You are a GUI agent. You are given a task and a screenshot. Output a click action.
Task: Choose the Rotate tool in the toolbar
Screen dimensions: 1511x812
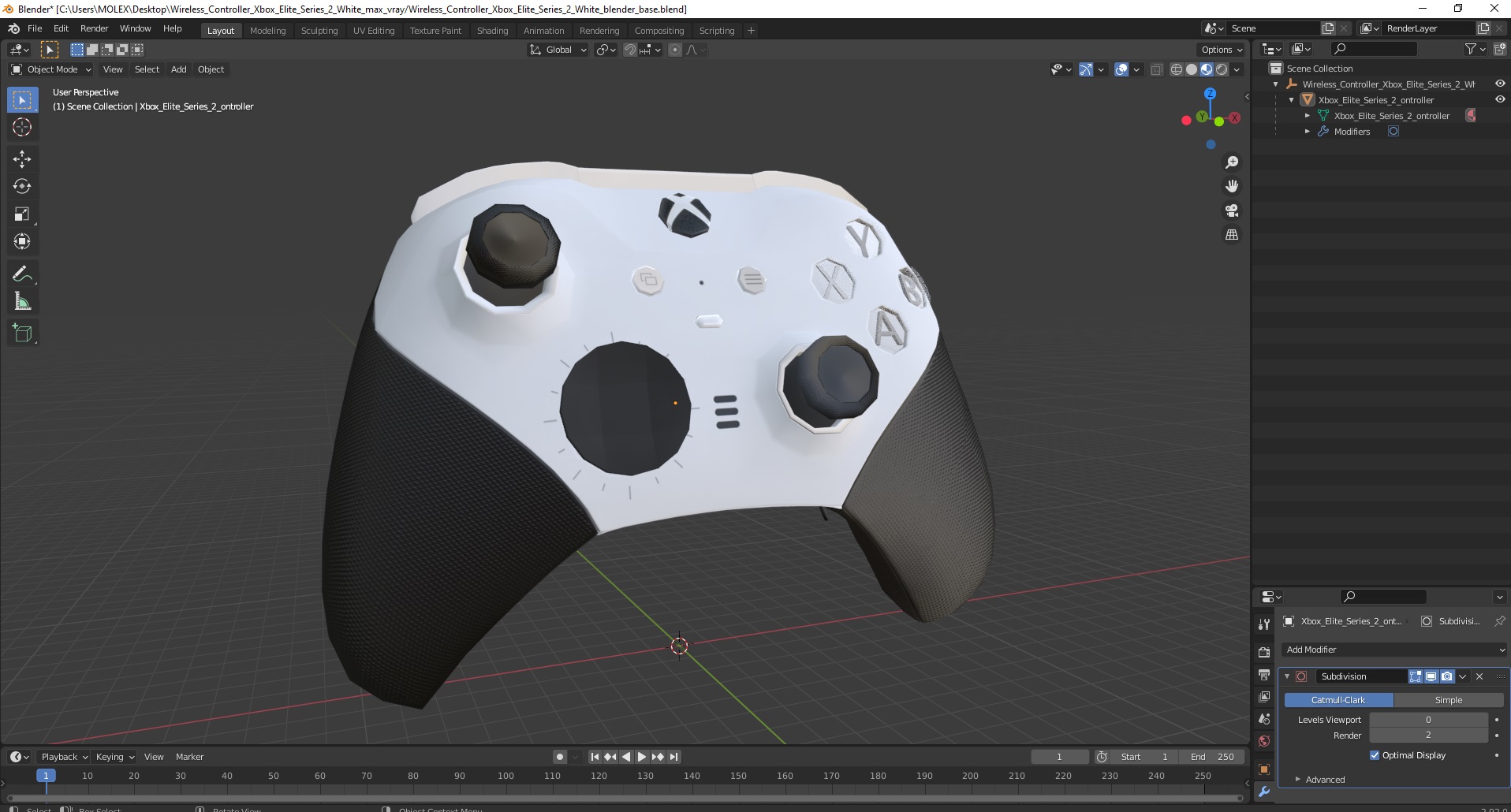click(x=22, y=187)
